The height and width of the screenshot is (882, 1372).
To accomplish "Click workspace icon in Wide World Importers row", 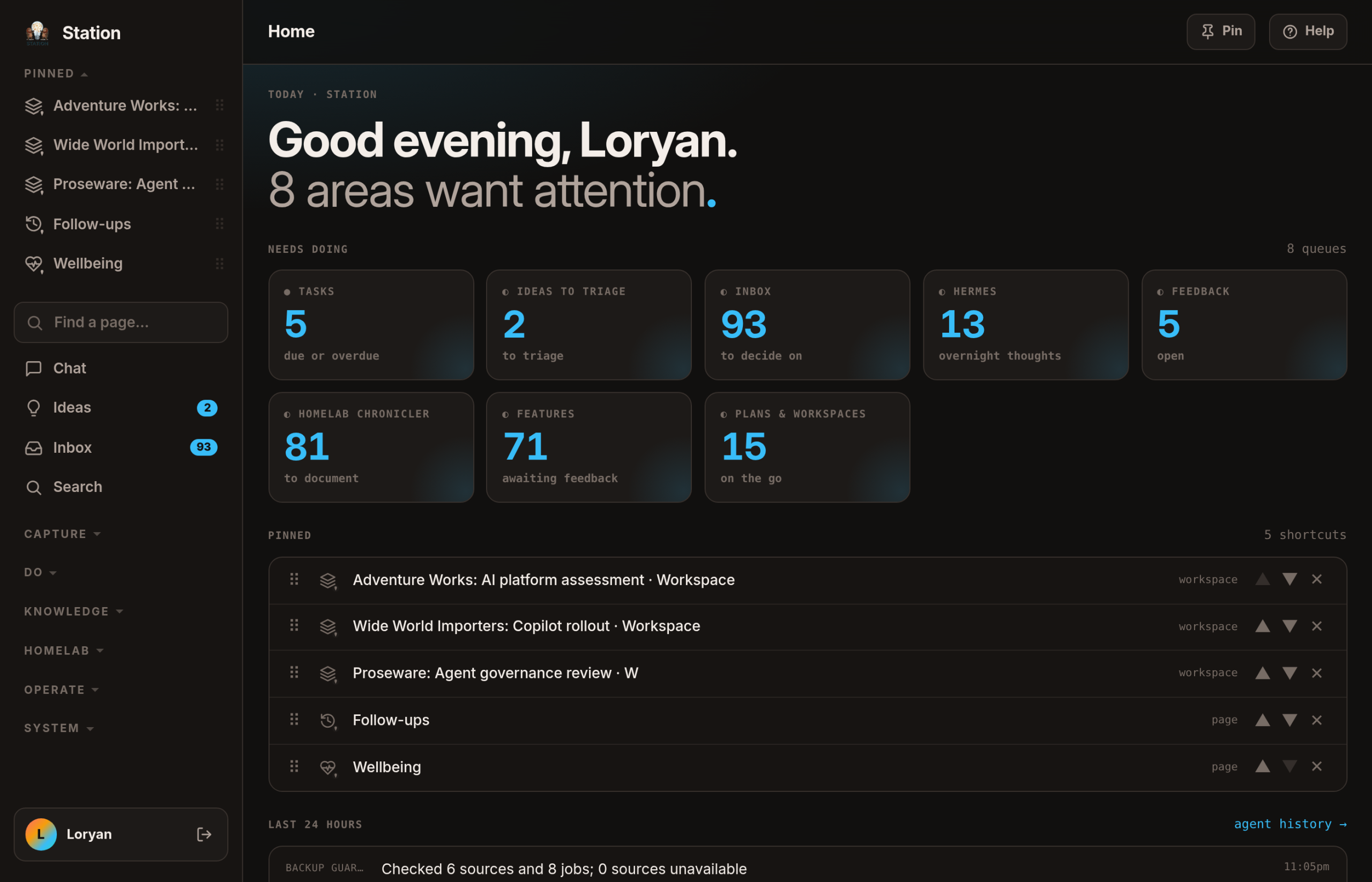I will [x=327, y=626].
